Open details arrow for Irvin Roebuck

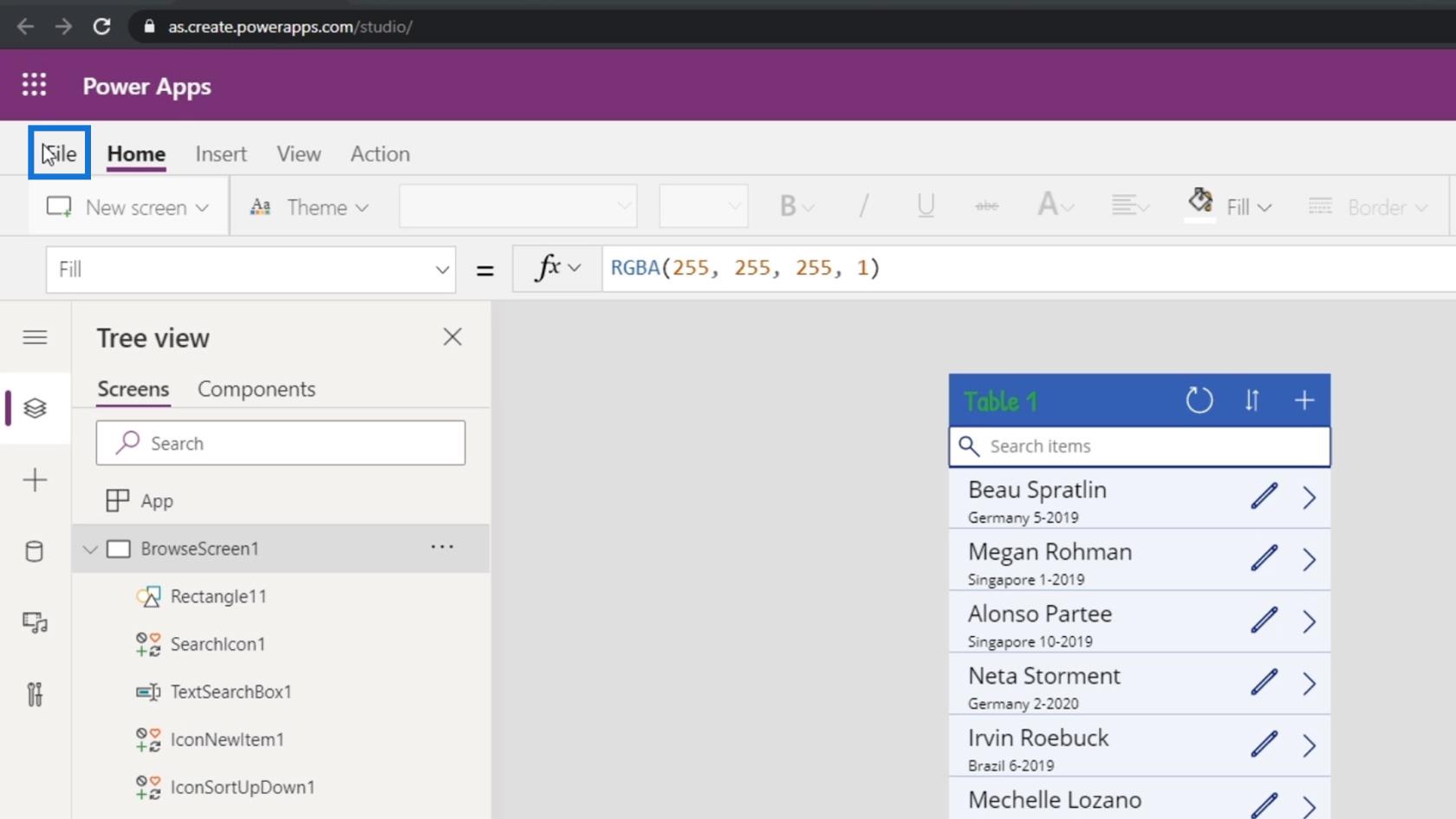point(1309,745)
